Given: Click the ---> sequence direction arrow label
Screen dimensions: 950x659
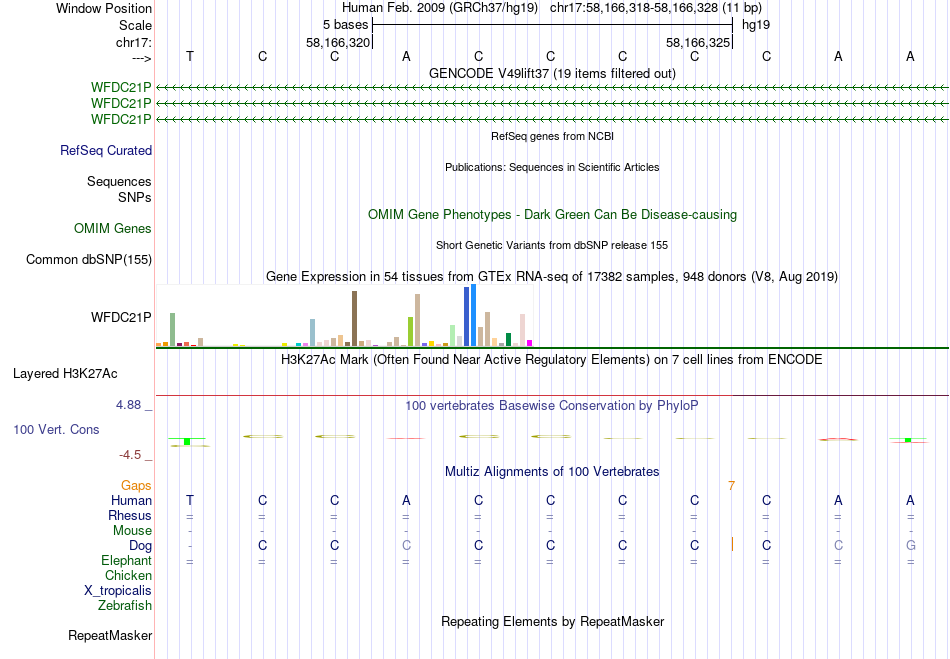Looking at the screenshot, I should point(141,59).
